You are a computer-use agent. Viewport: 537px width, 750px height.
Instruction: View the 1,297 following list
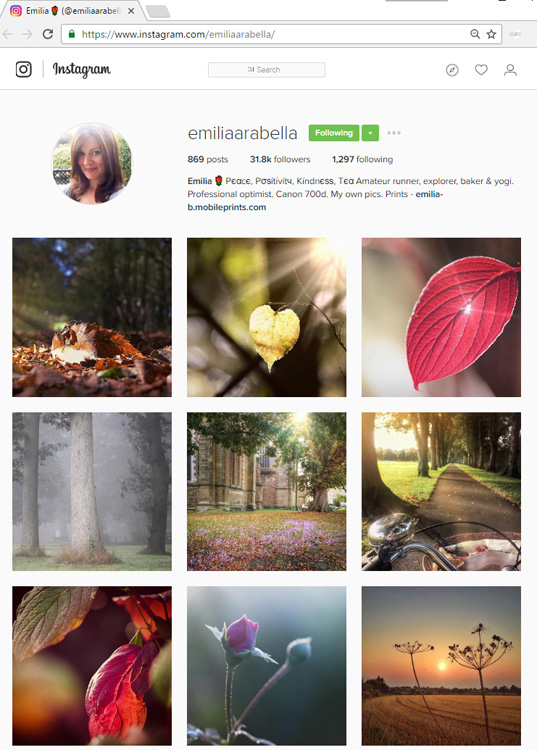point(362,159)
